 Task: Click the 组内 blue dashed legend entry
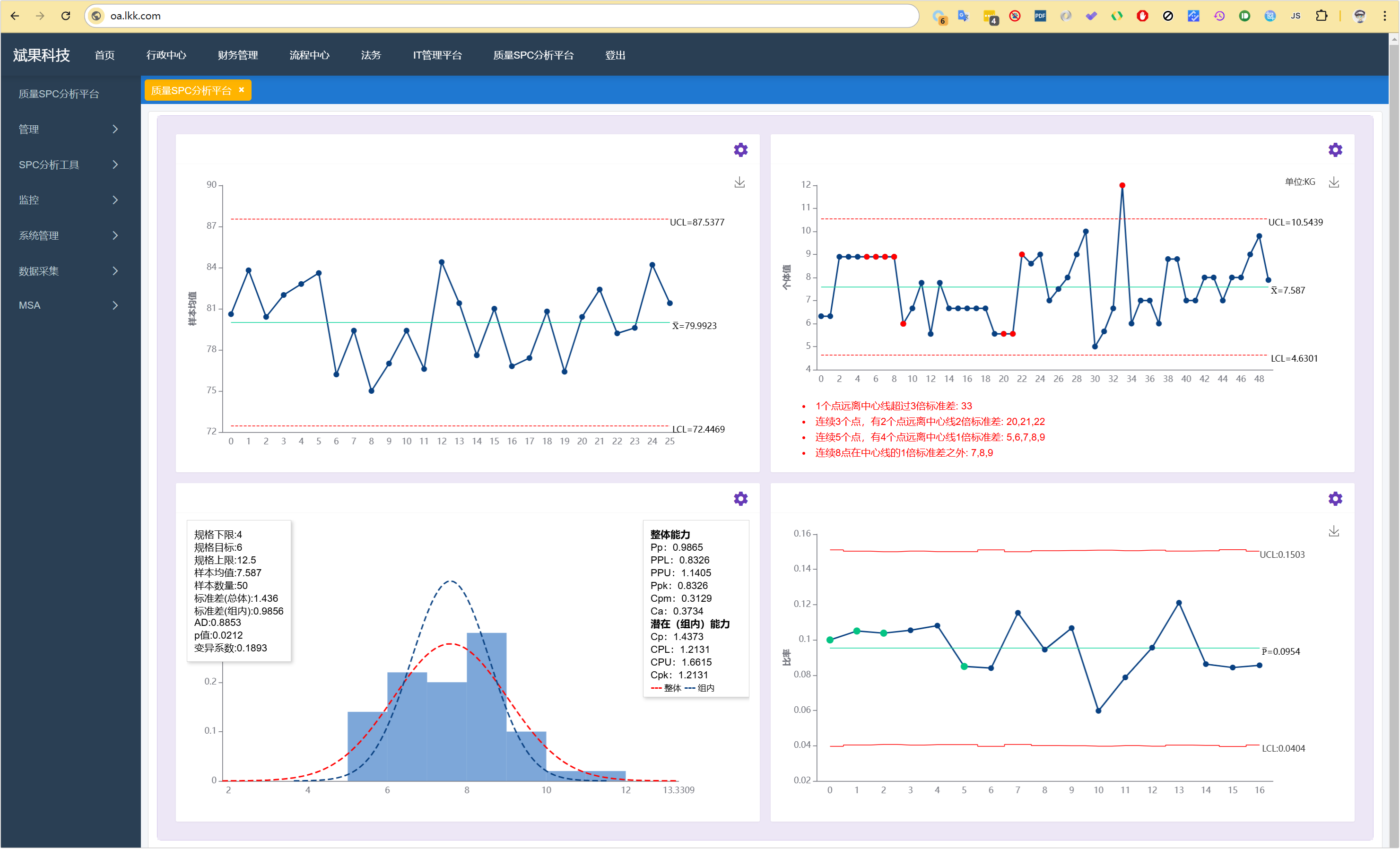[x=699, y=688]
